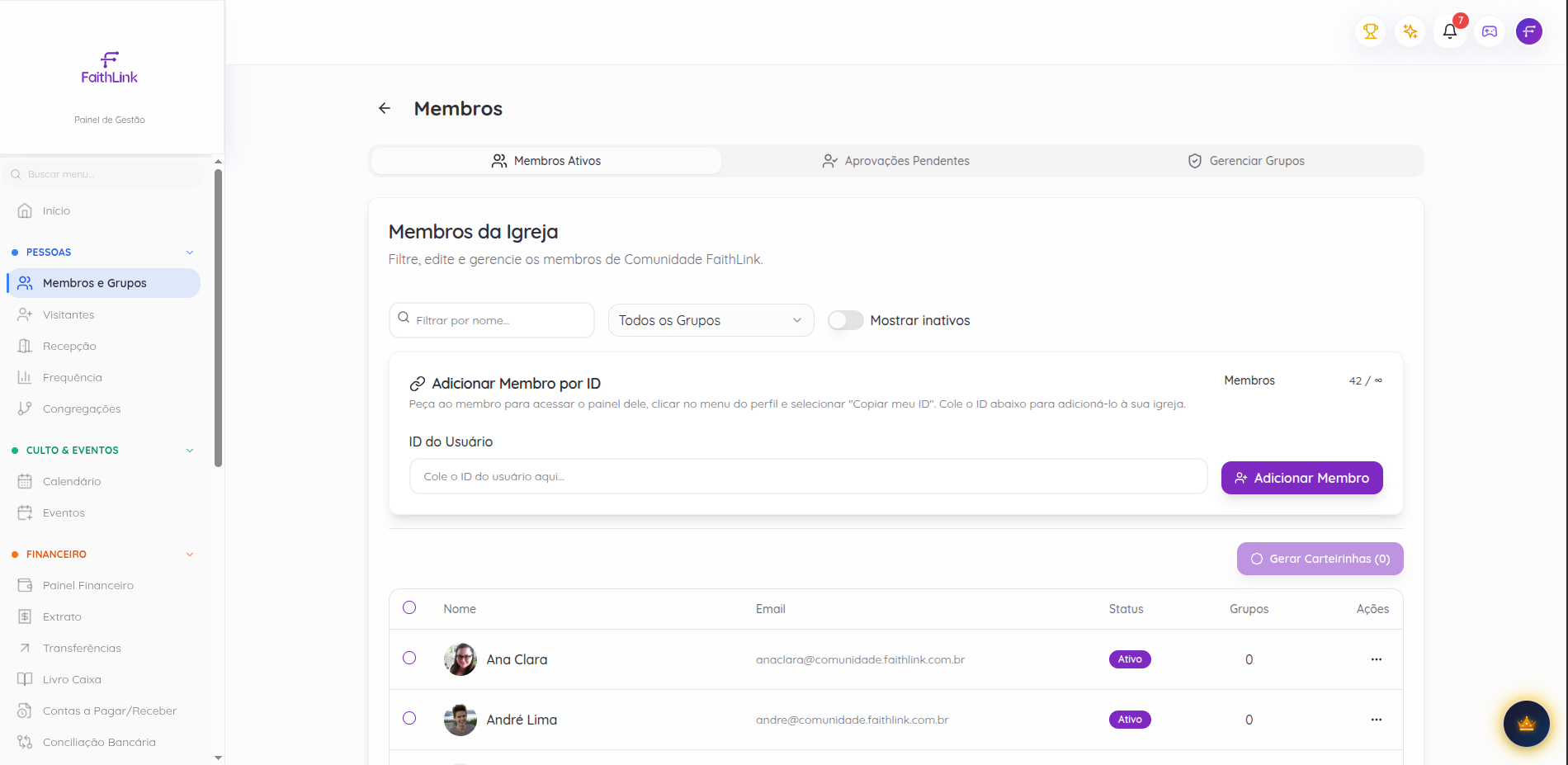1568x765 pixels.
Task: Collapse the PESSOAS section chevron
Action: click(190, 253)
